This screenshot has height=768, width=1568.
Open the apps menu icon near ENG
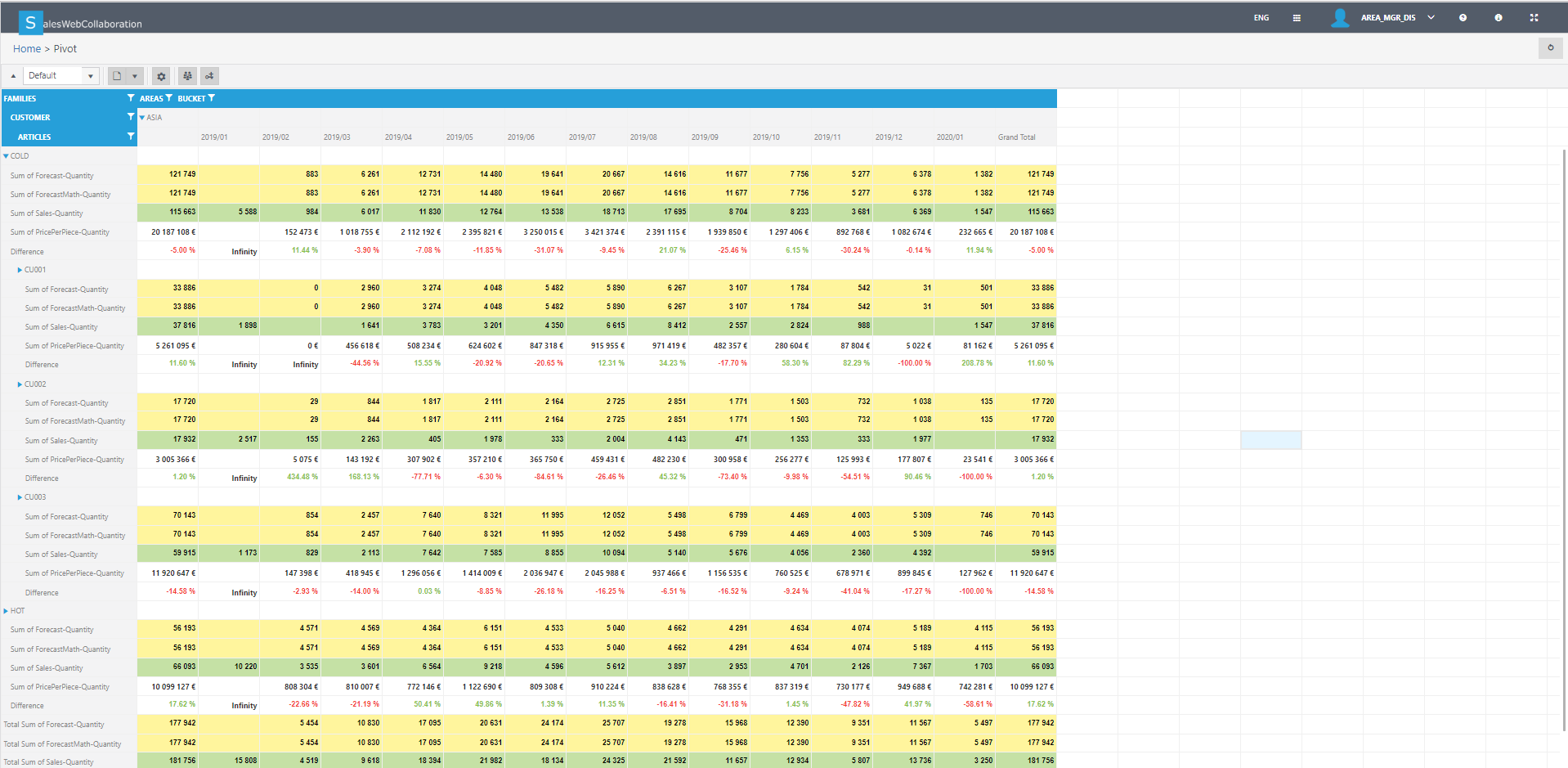(1297, 17)
